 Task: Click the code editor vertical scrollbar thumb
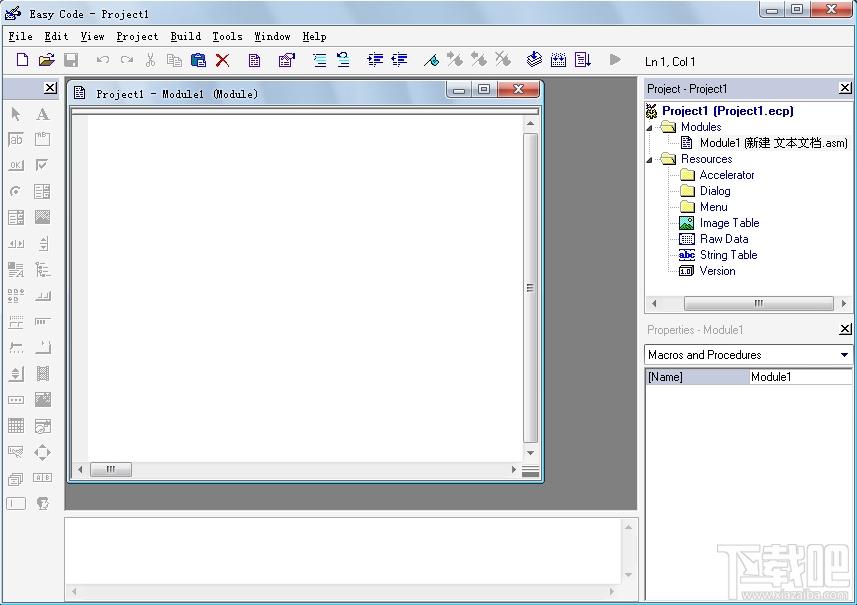[530, 287]
